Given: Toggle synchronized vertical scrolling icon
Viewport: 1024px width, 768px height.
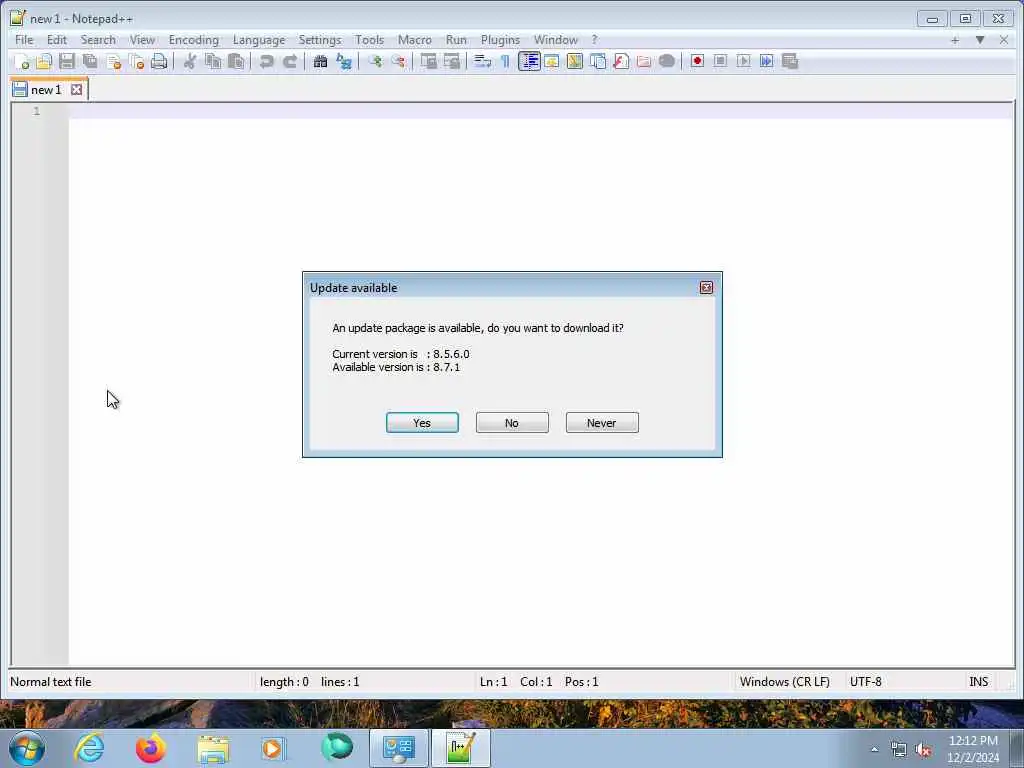Looking at the screenshot, I should (x=428, y=61).
